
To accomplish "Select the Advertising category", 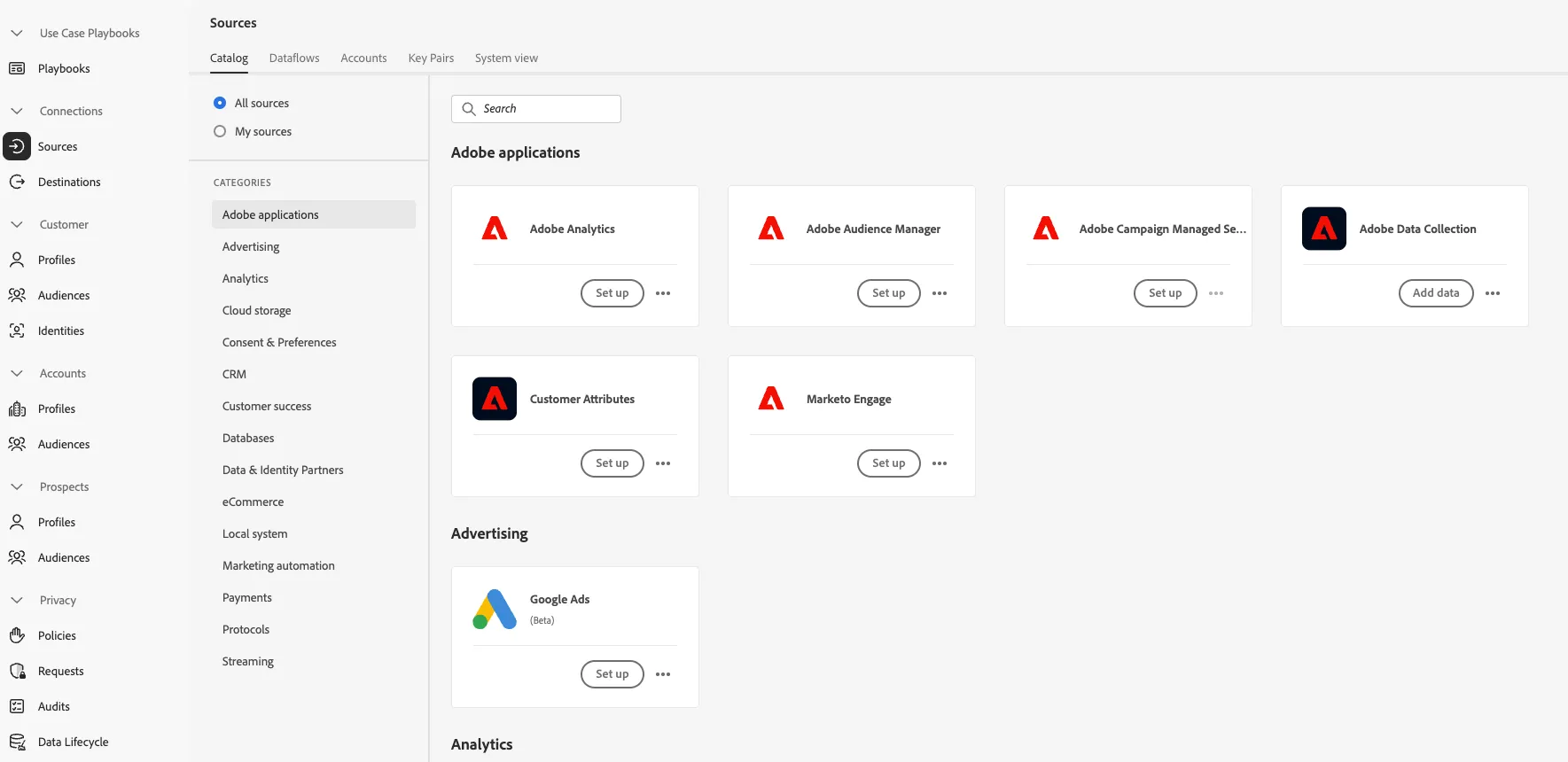I will (314, 246).
